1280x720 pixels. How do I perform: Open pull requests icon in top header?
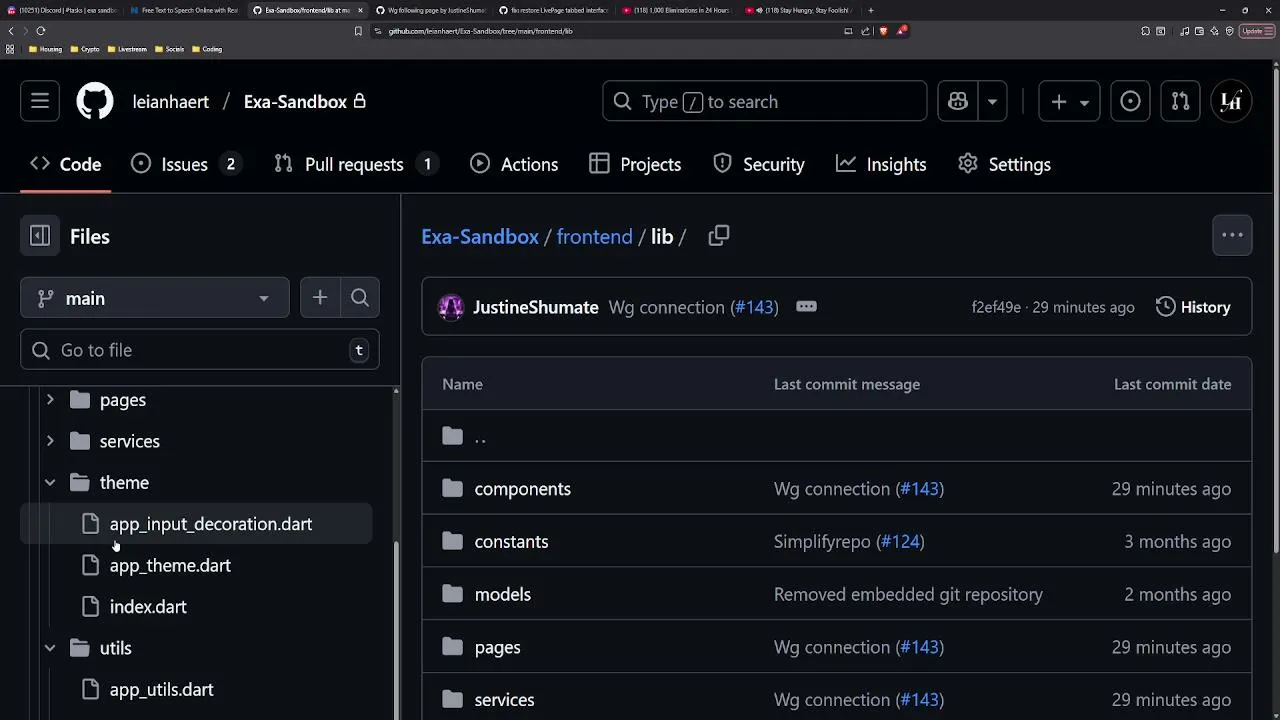[1181, 102]
